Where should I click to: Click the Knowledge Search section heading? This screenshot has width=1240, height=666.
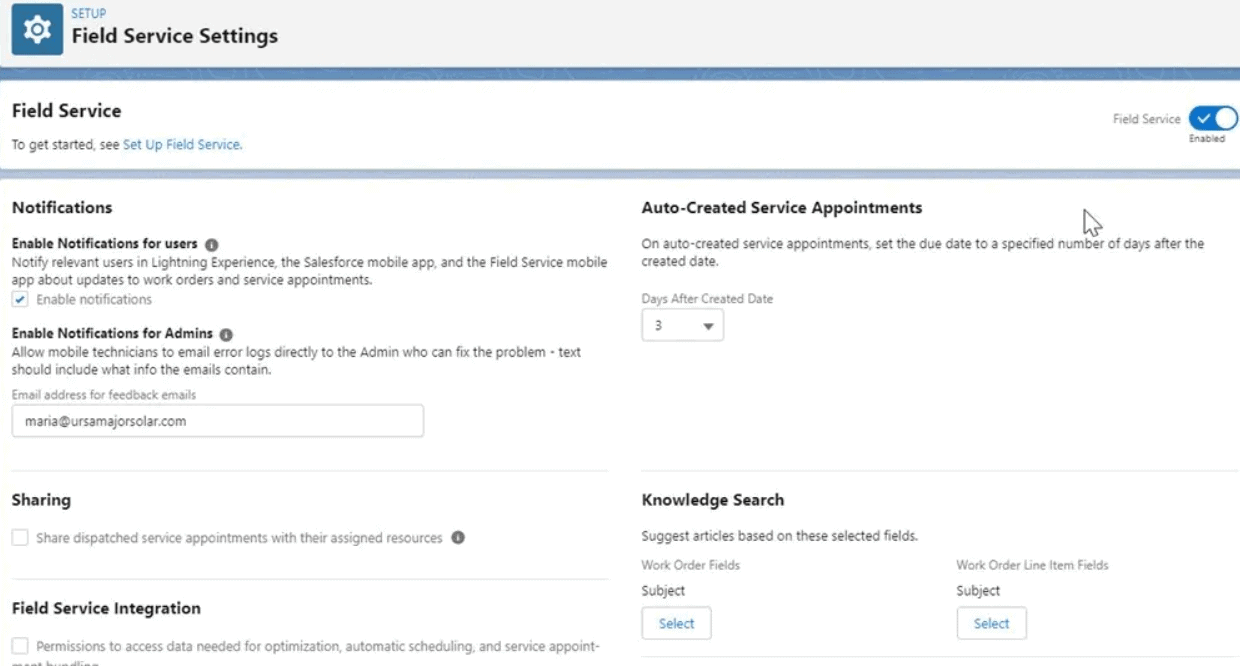click(712, 500)
